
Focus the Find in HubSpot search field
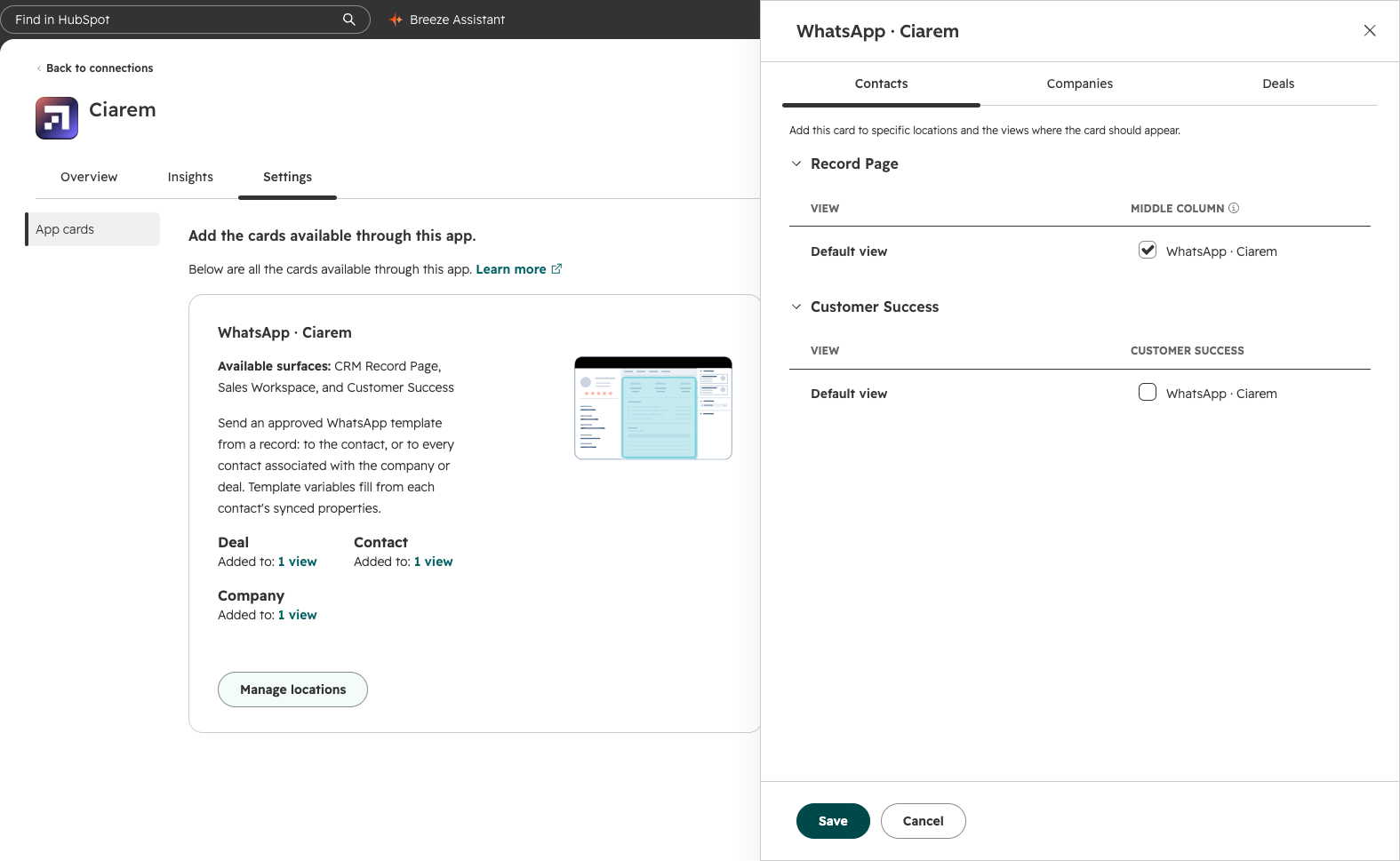click(x=185, y=20)
